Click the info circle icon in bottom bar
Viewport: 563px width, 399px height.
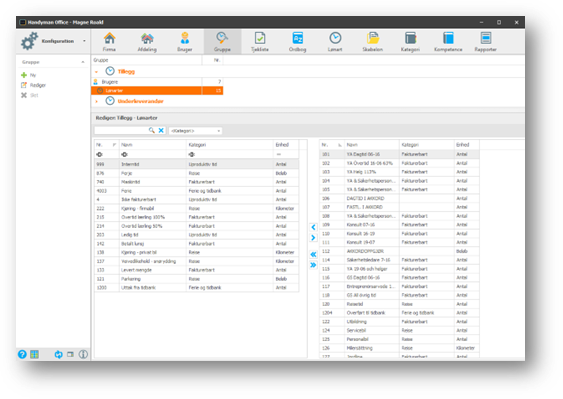point(83,354)
